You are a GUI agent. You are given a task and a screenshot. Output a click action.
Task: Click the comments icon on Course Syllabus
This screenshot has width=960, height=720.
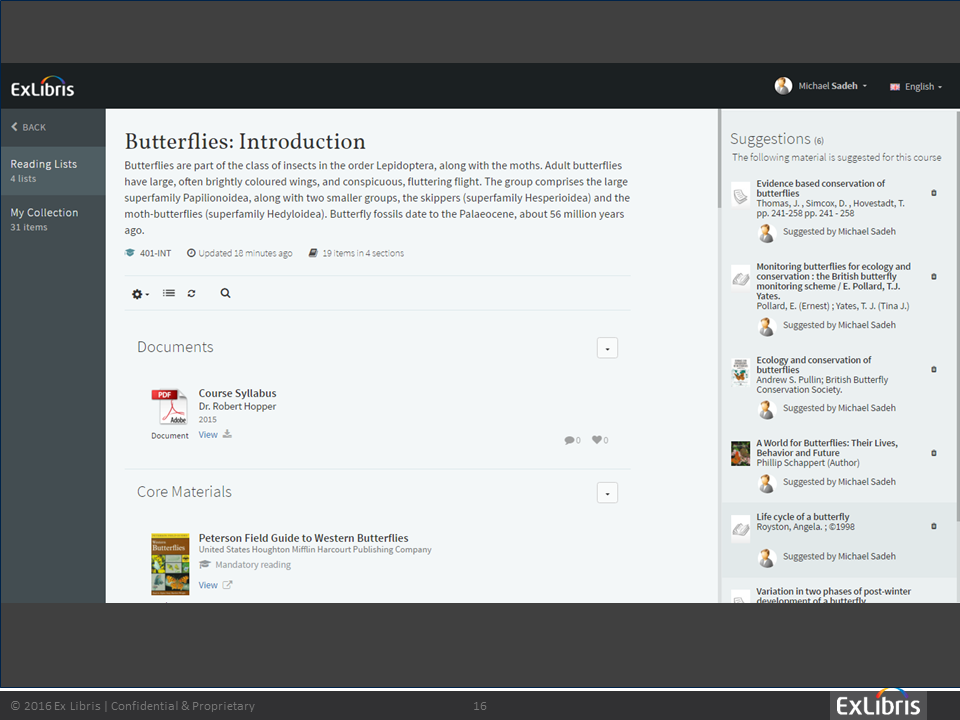571,440
